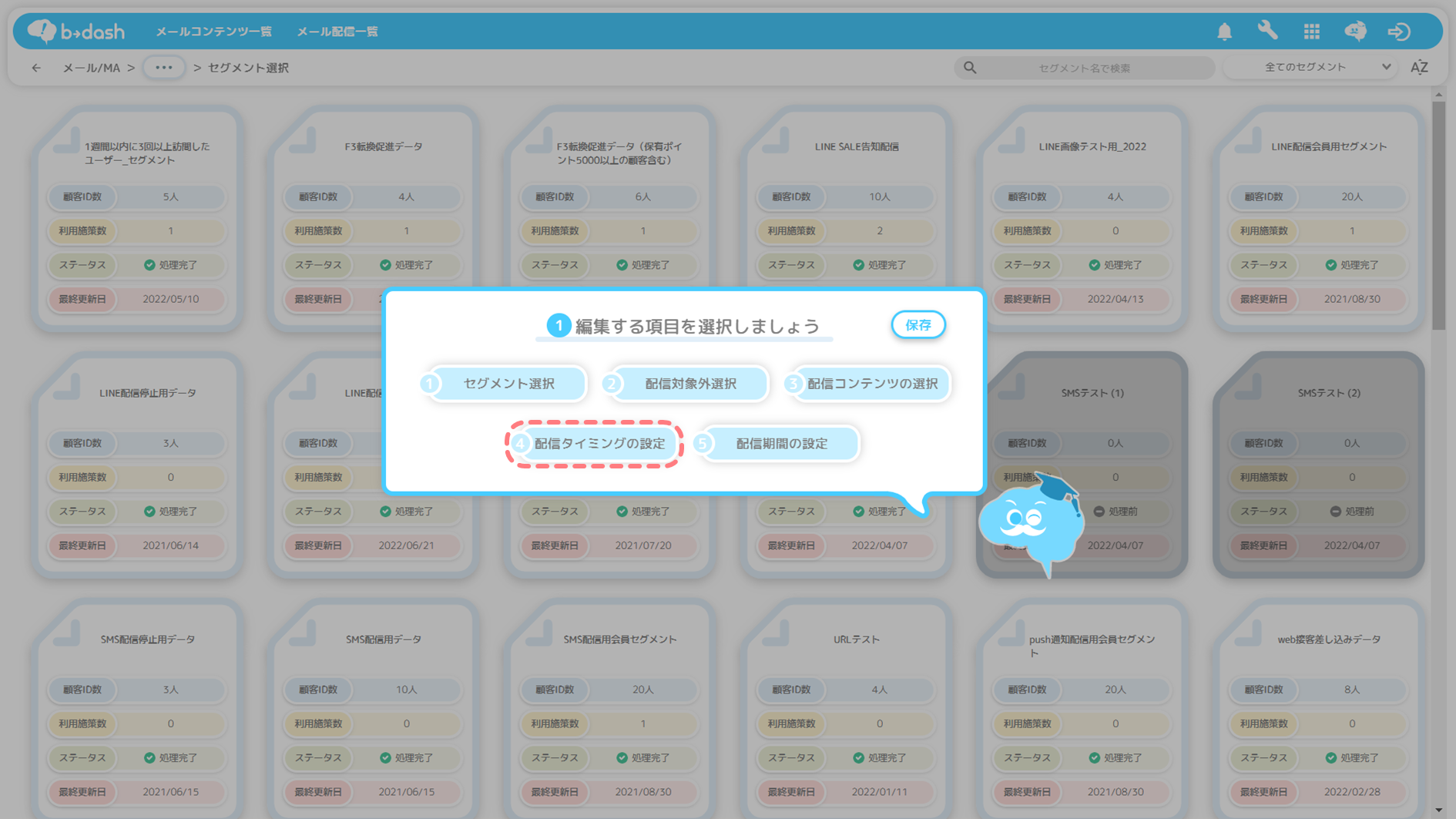
Task: Select SMS配信用会員セグメント card
Action: point(609,709)
